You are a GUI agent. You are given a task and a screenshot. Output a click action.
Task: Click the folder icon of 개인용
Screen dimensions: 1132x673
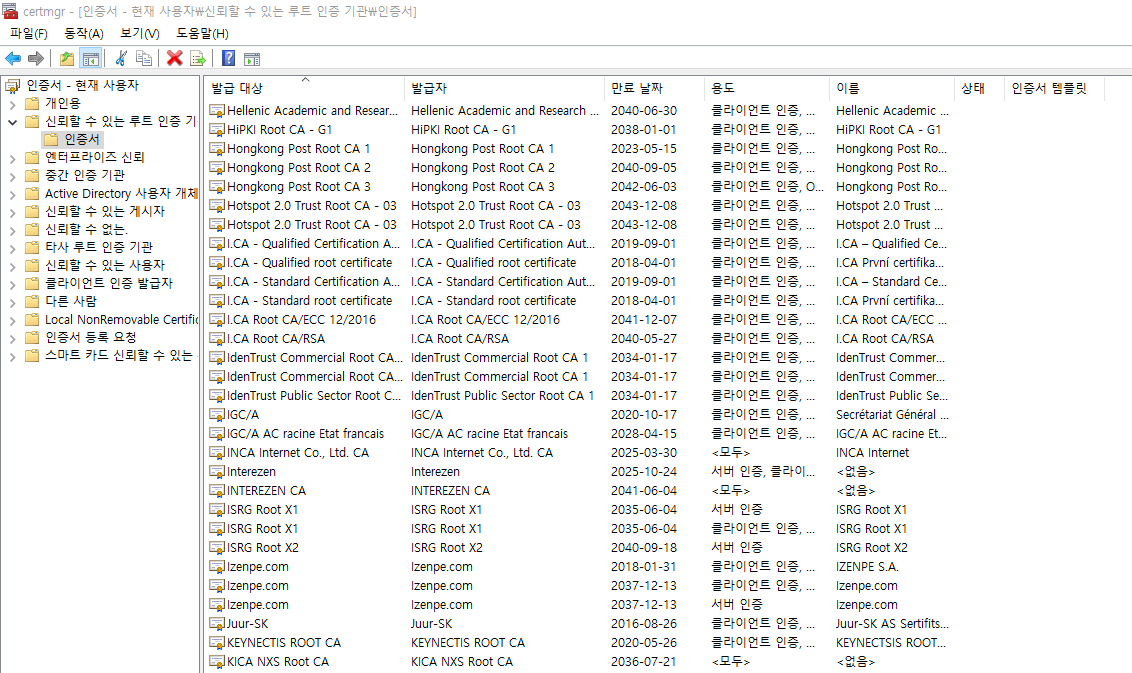(x=32, y=103)
